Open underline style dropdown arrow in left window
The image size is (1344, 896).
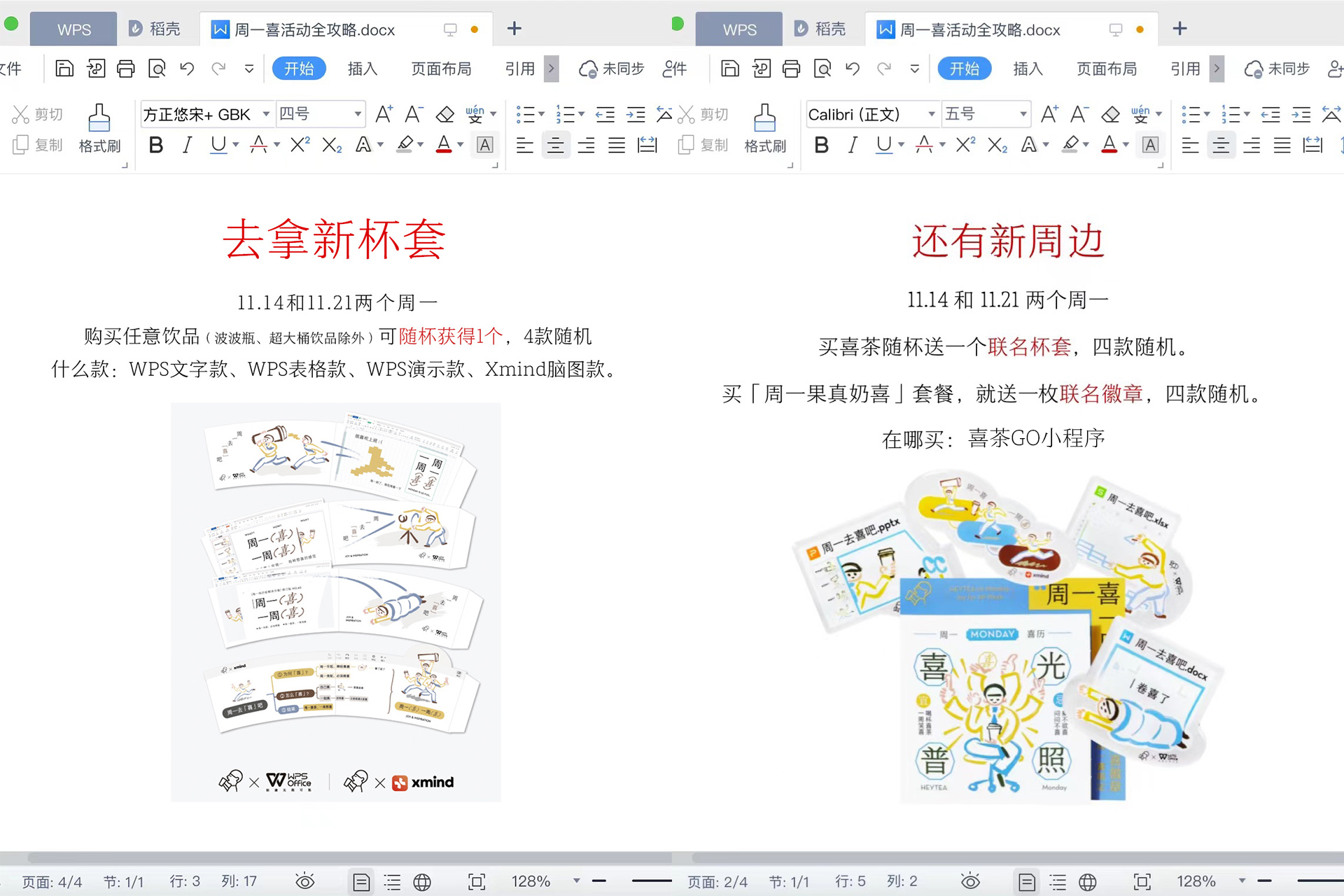(x=236, y=145)
